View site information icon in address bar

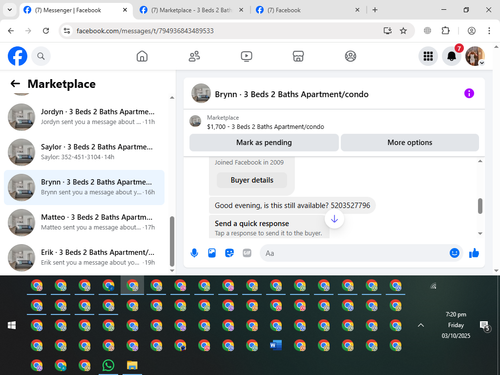point(67,31)
